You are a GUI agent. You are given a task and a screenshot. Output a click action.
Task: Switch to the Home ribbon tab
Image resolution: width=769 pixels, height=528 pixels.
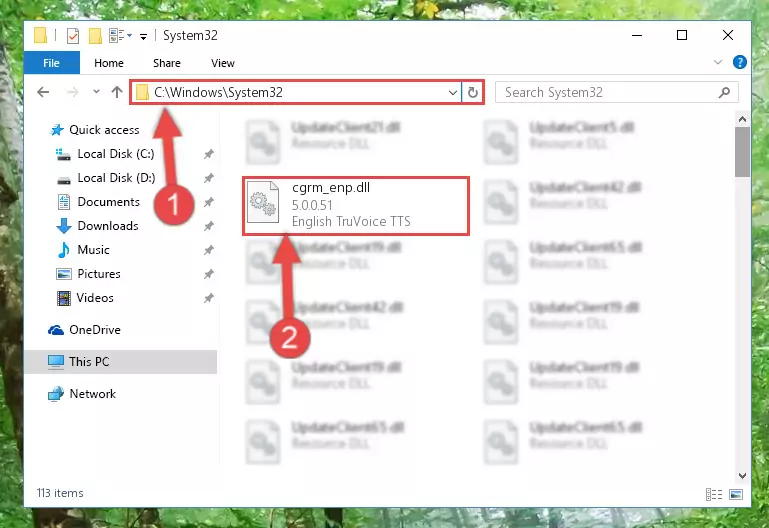point(109,63)
